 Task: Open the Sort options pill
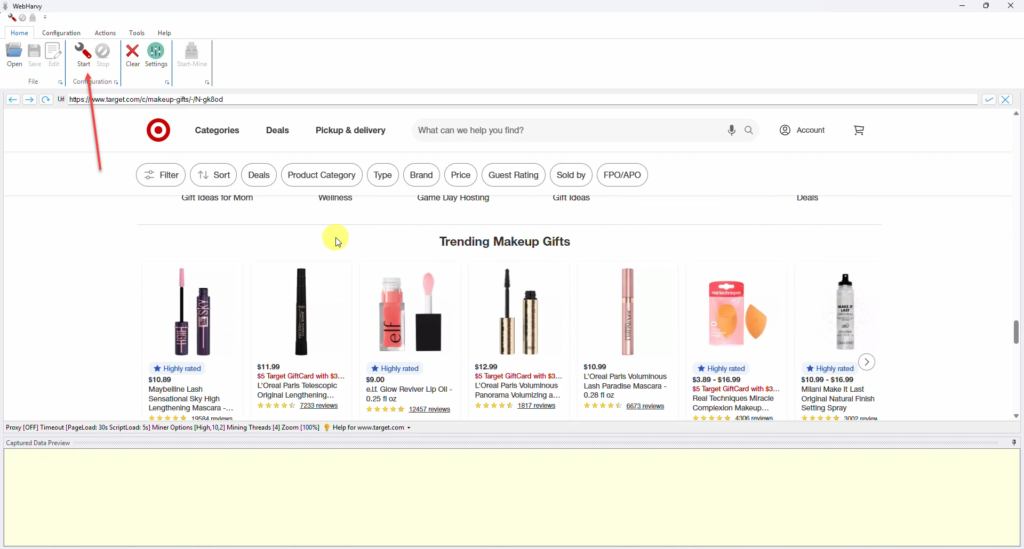coord(214,175)
